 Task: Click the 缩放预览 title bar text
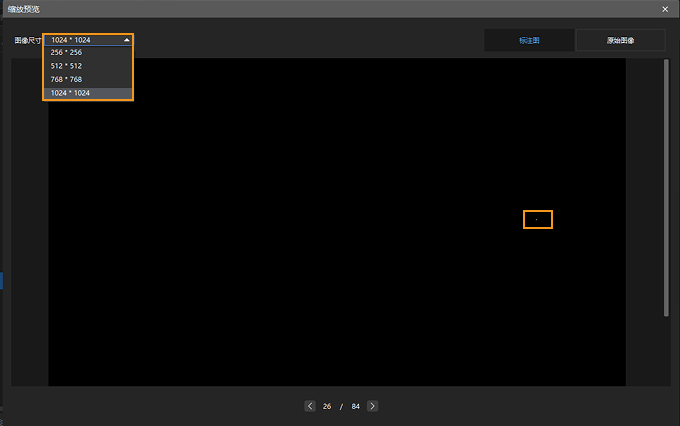[23, 9]
